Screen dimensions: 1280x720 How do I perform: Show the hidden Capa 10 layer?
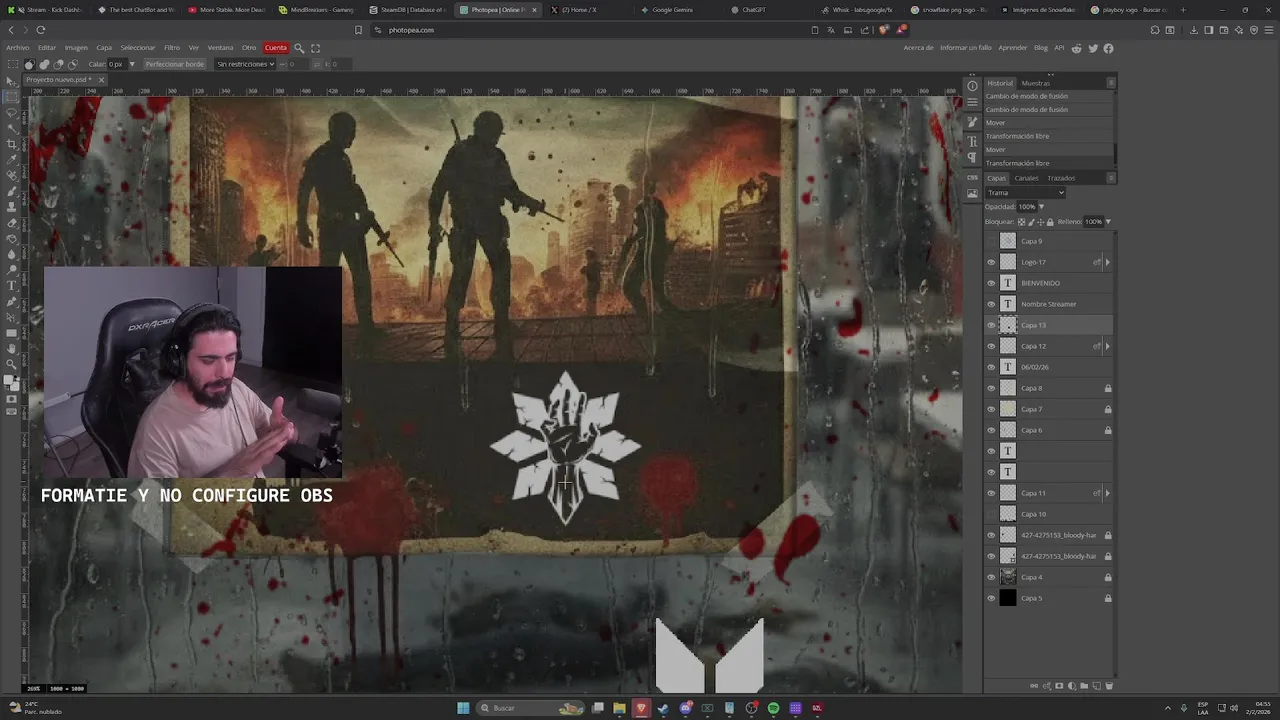991,514
